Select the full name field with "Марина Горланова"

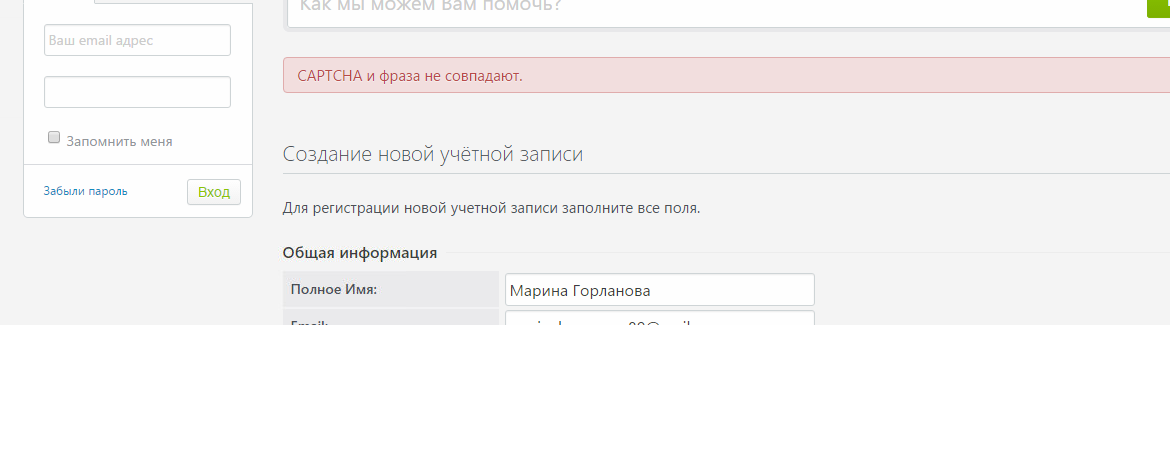659,290
